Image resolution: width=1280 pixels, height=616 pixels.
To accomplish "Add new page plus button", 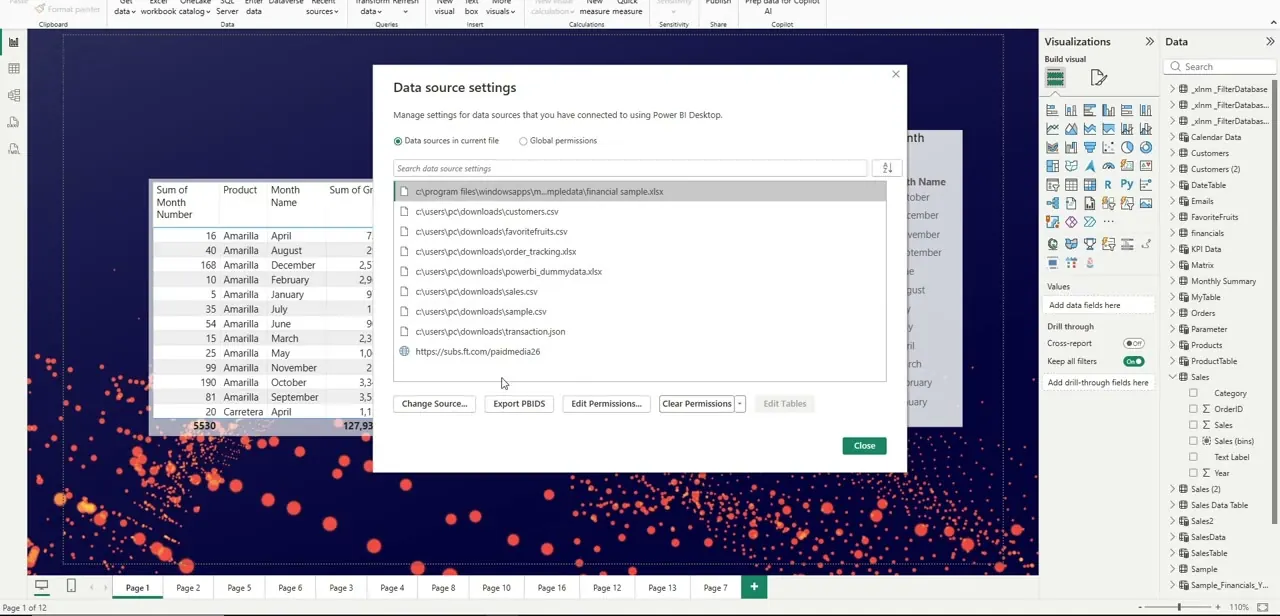I will click(x=754, y=587).
